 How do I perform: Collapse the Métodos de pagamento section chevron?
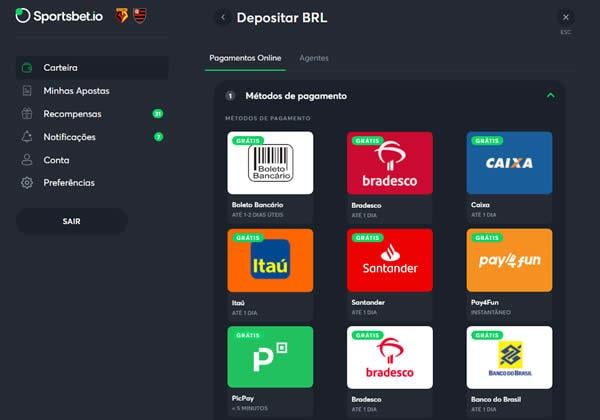tap(550, 95)
